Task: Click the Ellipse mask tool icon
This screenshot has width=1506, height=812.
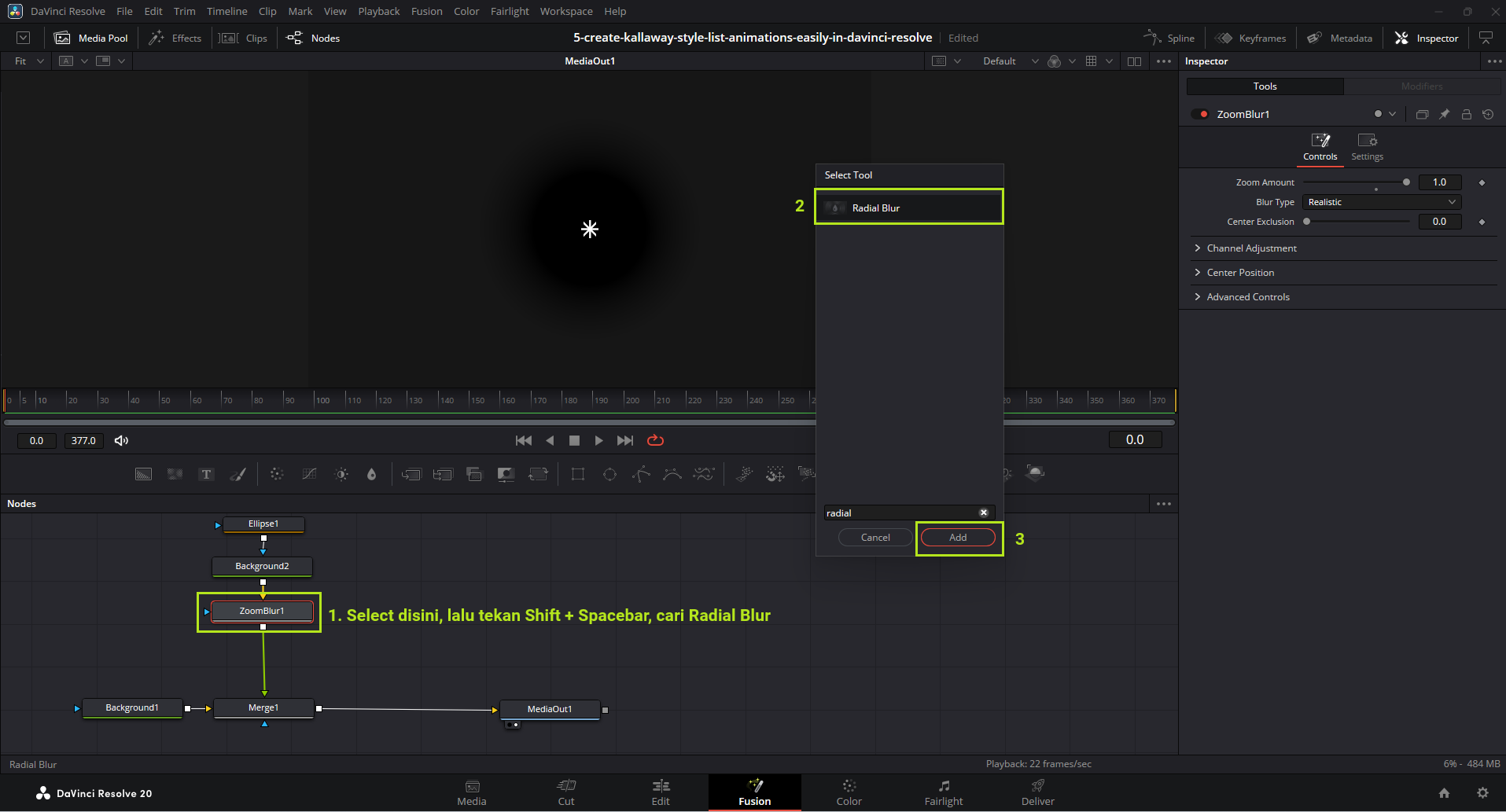Action: pyautogui.click(x=609, y=474)
